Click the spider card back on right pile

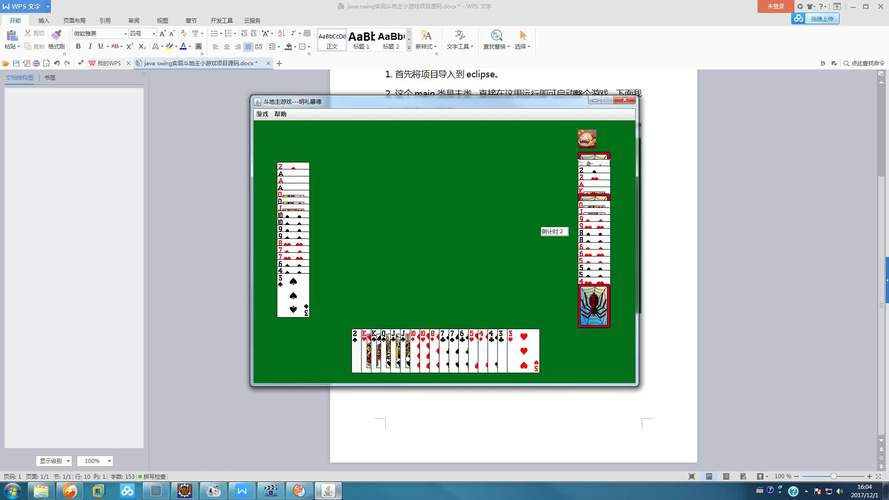pos(594,306)
